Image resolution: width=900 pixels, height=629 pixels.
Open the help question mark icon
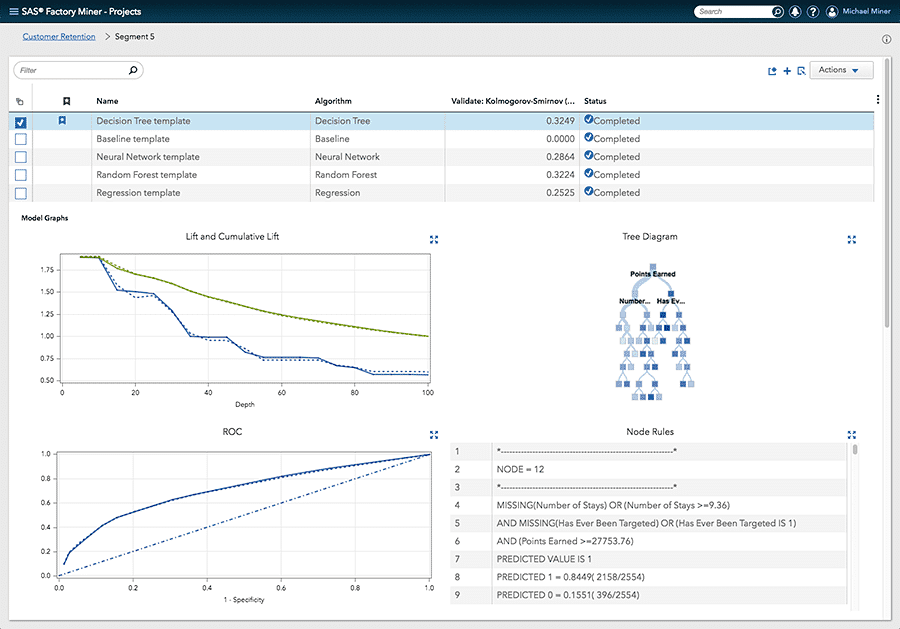pyautogui.click(x=812, y=12)
